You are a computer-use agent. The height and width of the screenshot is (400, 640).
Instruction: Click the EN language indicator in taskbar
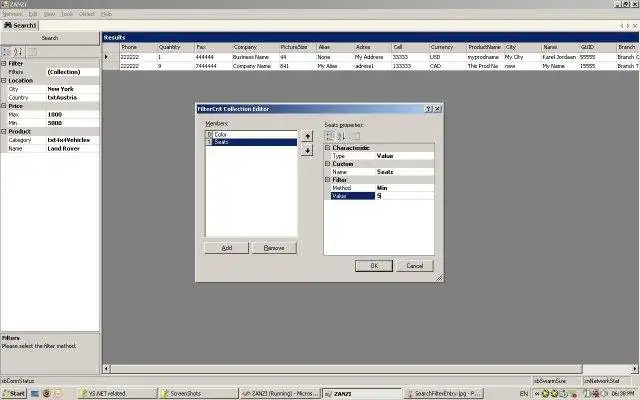point(524,393)
